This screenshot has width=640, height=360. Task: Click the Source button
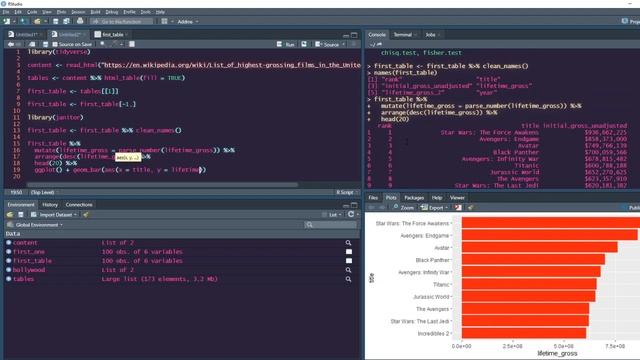[x=327, y=44]
